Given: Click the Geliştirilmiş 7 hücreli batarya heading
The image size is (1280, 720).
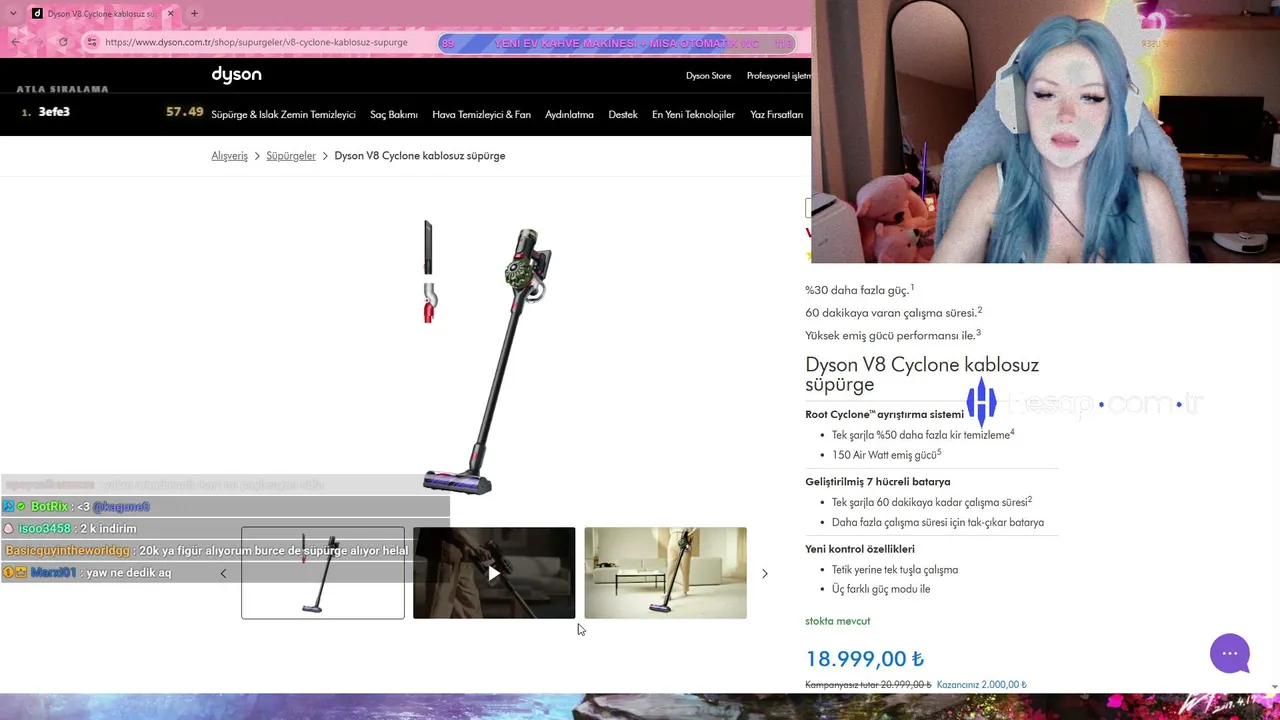Looking at the screenshot, I should [878, 482].
